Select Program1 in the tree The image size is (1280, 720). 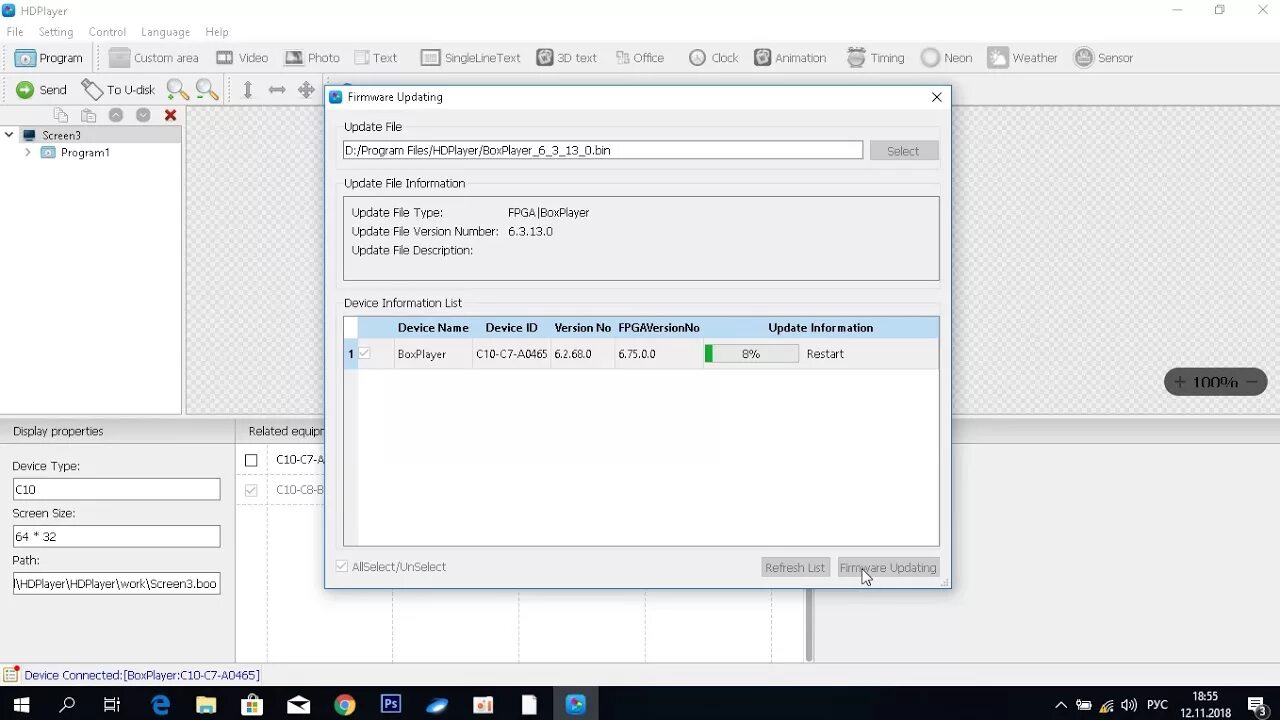[x=85, y=153]
